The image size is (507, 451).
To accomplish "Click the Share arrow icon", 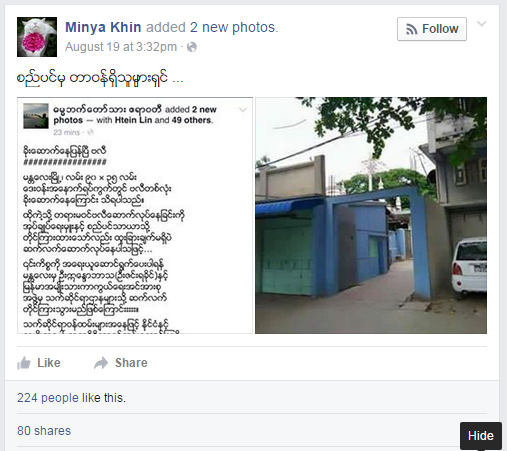I will pyautogui.click(x=101, y=363).
